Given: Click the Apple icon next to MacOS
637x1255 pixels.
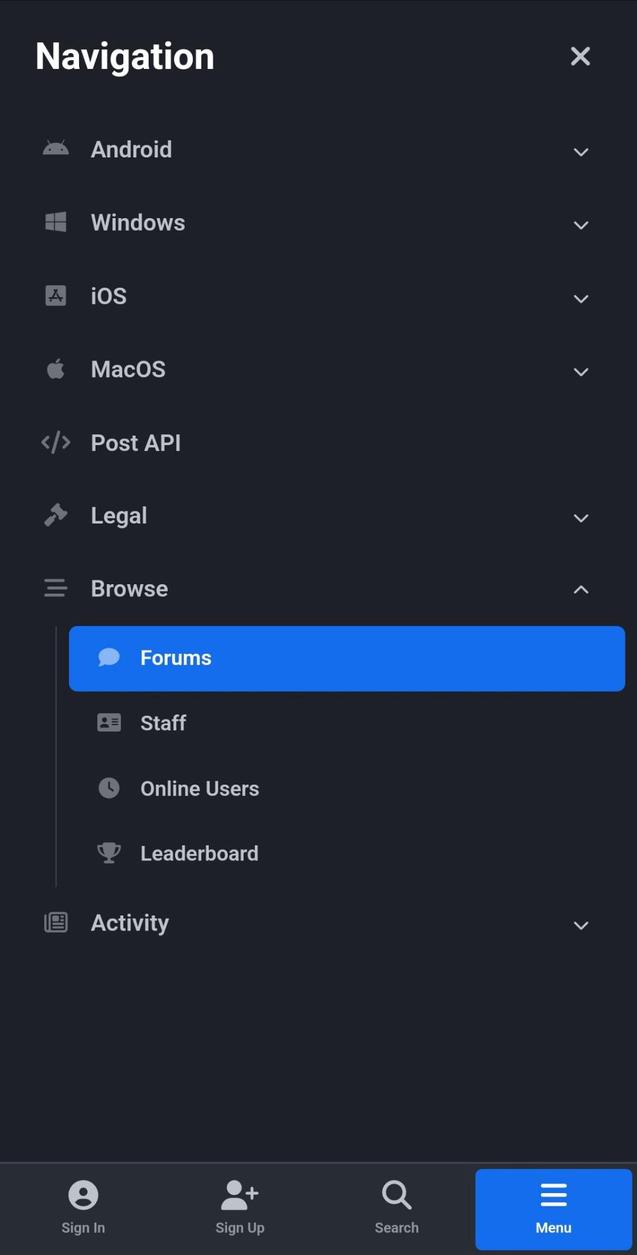Looking at the screenshot, I should pyautogui.click(x=55, y=369).
